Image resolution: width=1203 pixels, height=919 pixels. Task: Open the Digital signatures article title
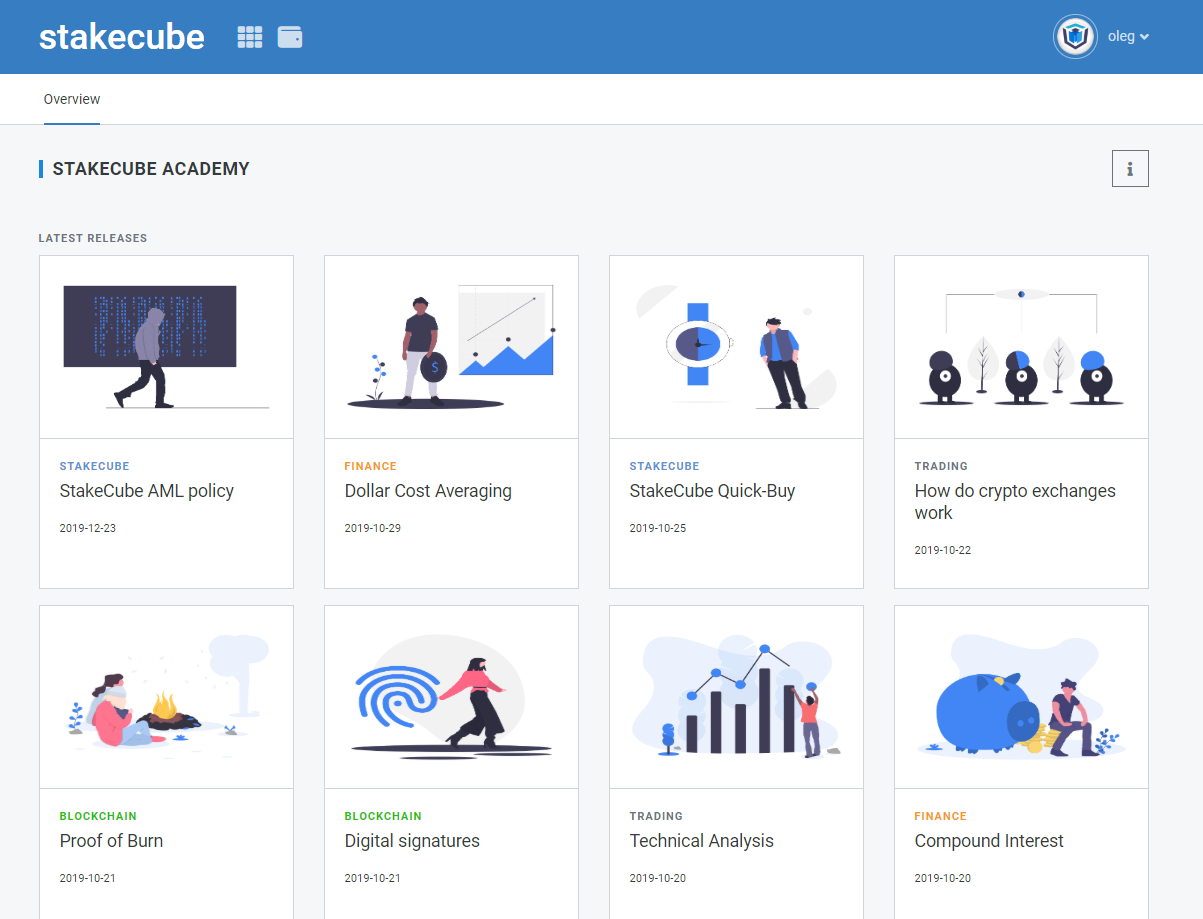412,841
